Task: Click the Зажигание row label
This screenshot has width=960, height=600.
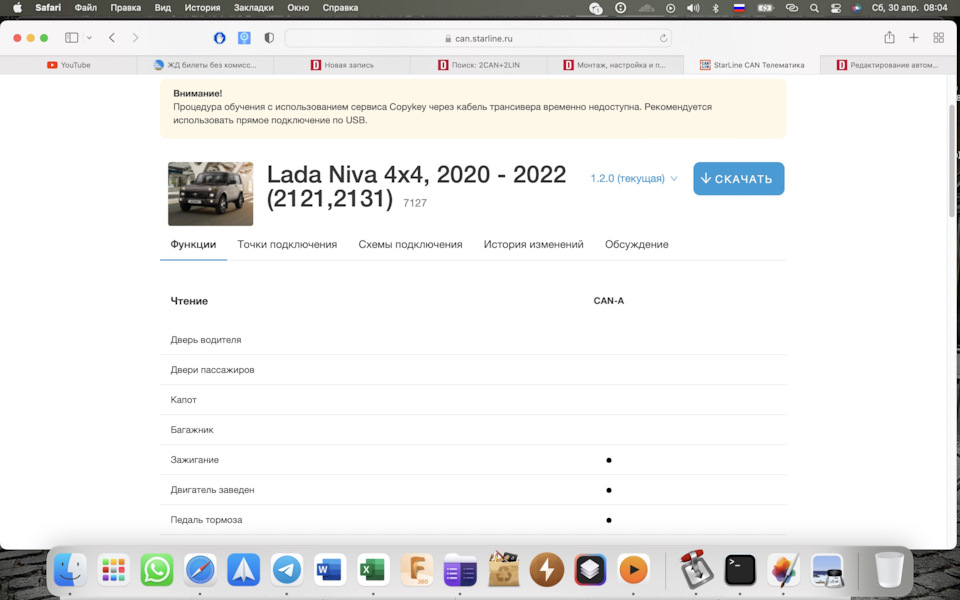Action: (195, 460)
